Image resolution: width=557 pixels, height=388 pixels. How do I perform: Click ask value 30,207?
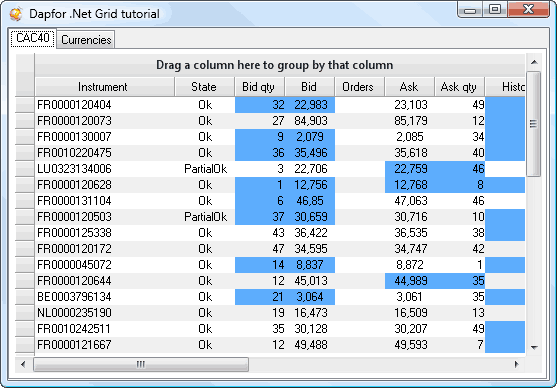[411, 329]
